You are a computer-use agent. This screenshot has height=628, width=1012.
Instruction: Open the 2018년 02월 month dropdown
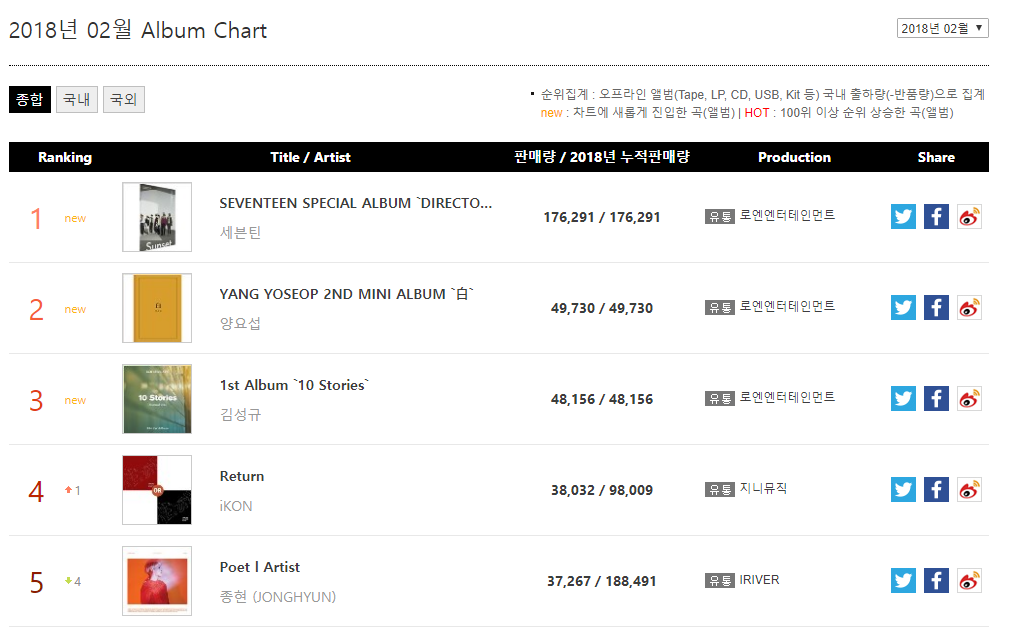pos(942,28)
